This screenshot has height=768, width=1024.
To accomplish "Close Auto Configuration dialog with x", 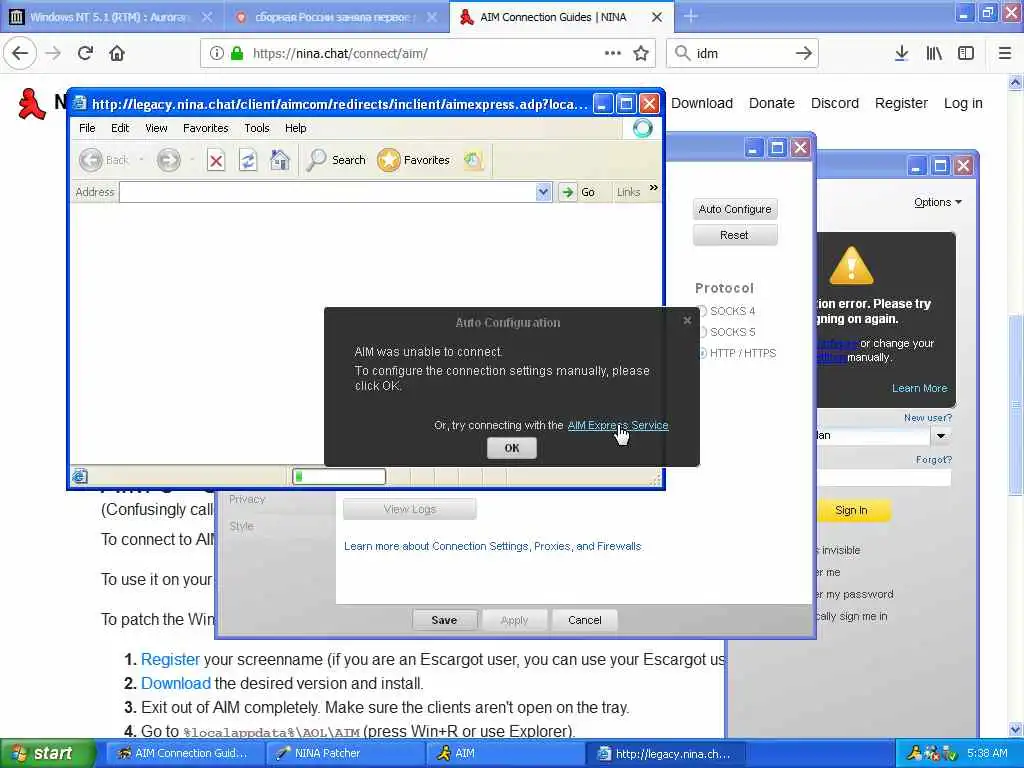I will click(x=687, y=320).
